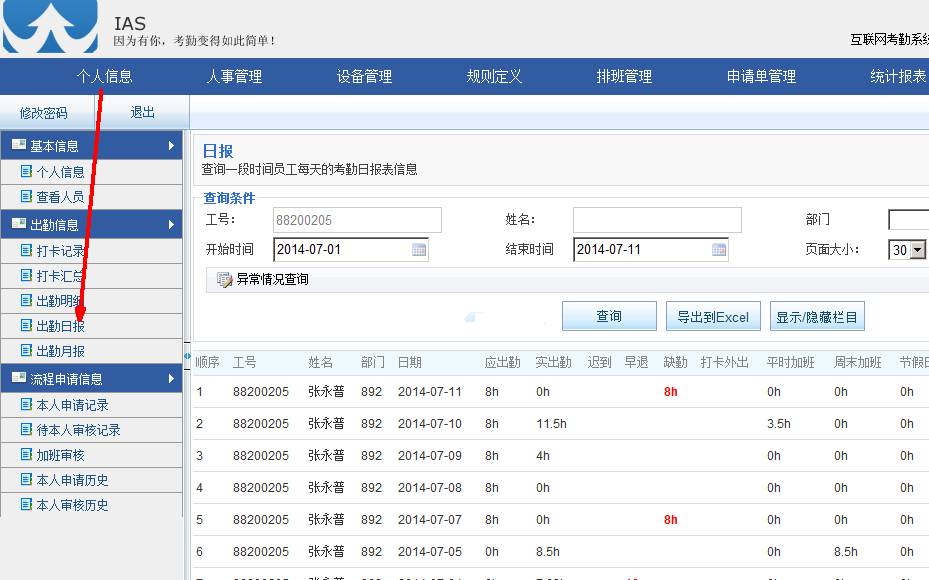Image resolution: width=929 pixels, height=580 pixels.
Task: Collapse the sidebar using splitter arrow handle
Action: 187,356
